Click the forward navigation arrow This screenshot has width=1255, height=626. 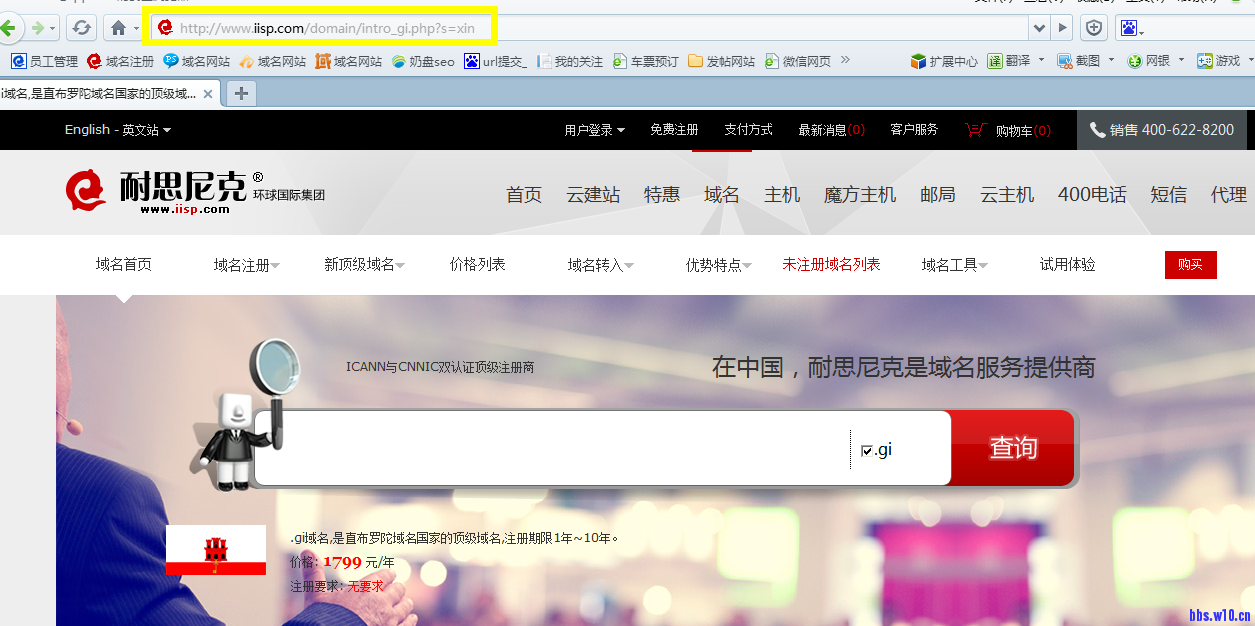coord(37,28)
